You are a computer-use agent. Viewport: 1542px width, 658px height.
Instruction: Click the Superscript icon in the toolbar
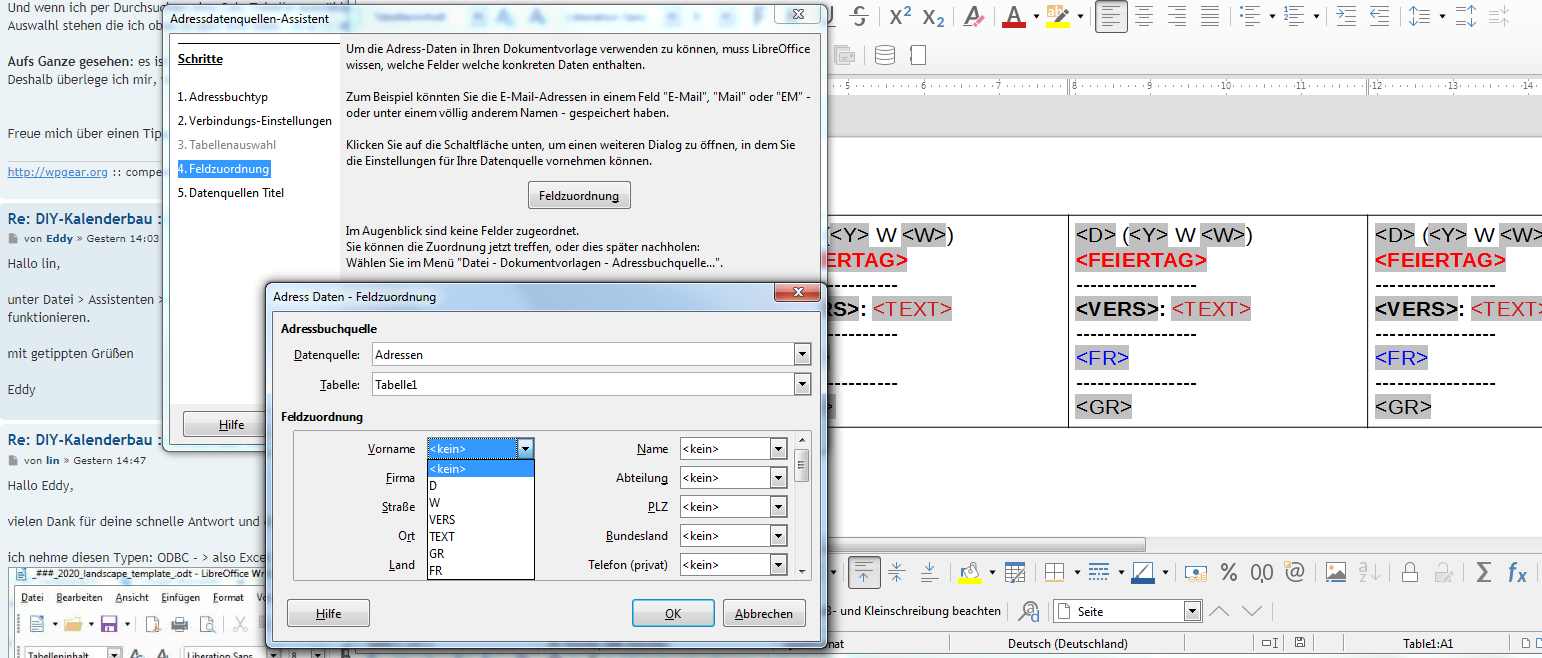tap(900, 16)
